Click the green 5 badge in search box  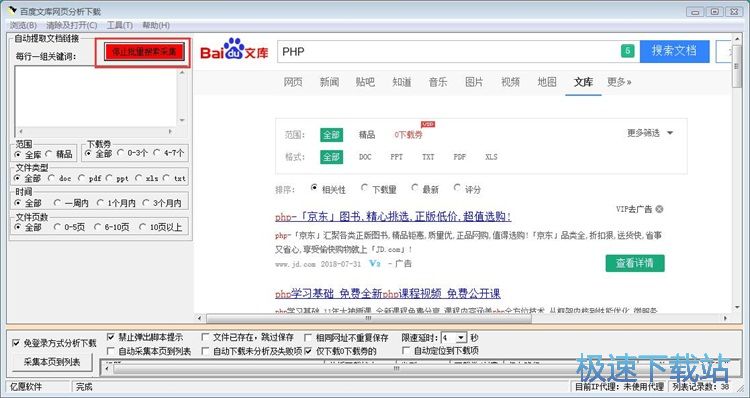tap(628, 51)
